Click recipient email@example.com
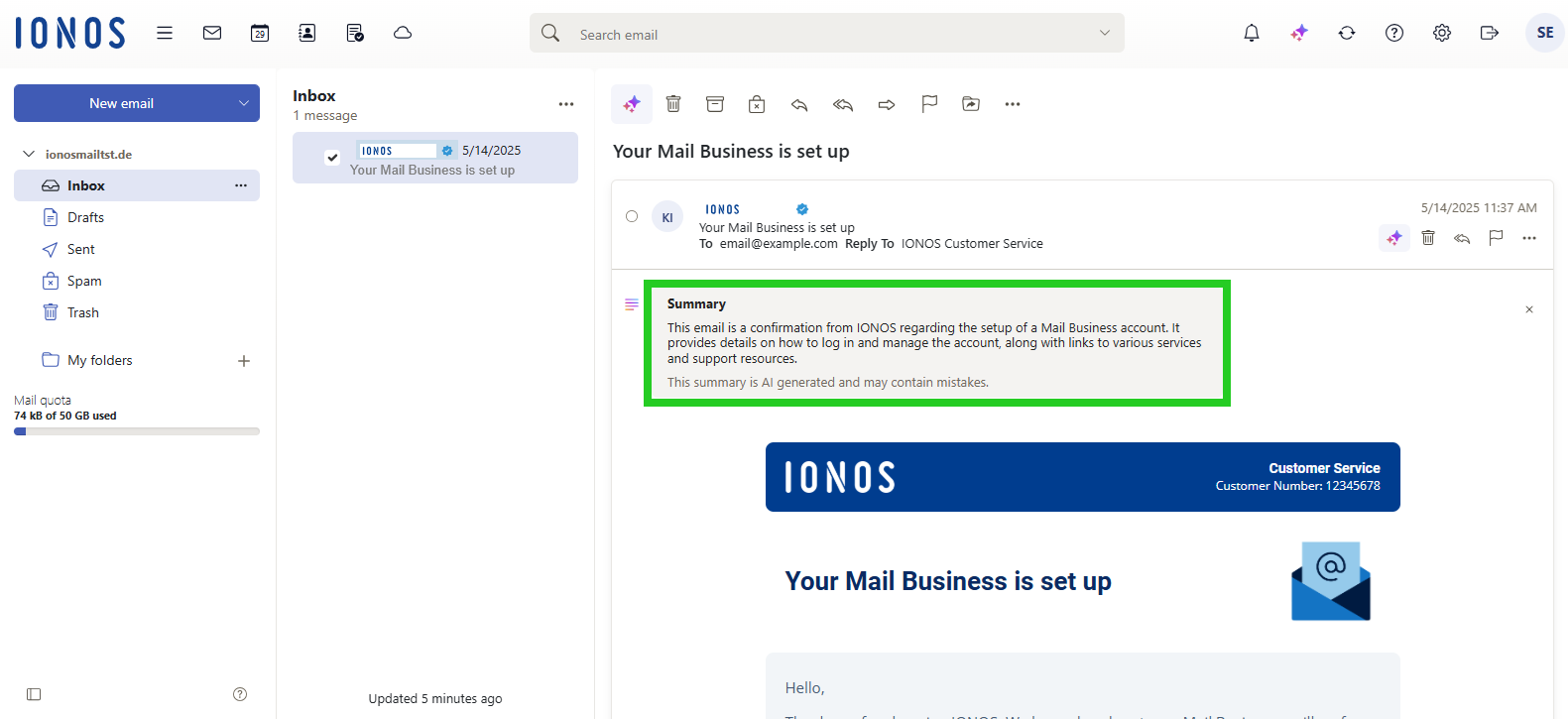Screen dimensions: 1568x719 (x=779, y=243)
